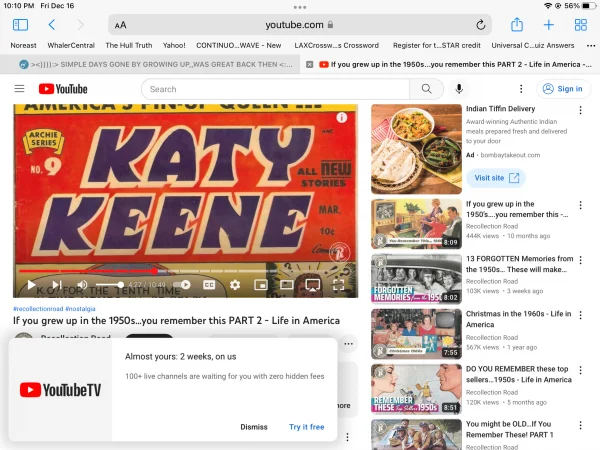Open DO YOU REMEMBER top sellers thumbnail

click(x=416, y=389)
